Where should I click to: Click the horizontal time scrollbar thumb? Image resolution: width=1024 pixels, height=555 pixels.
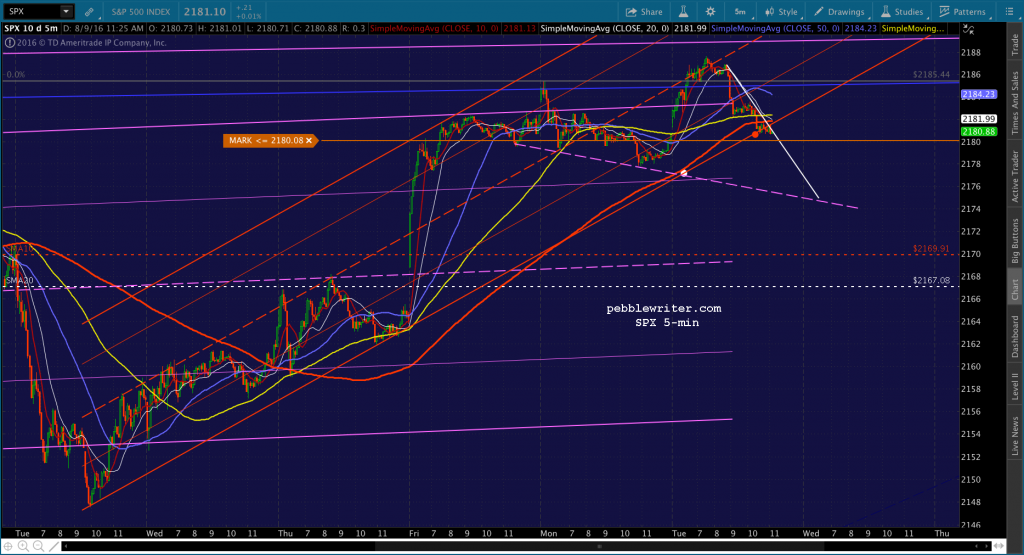(x=598, y=547)
